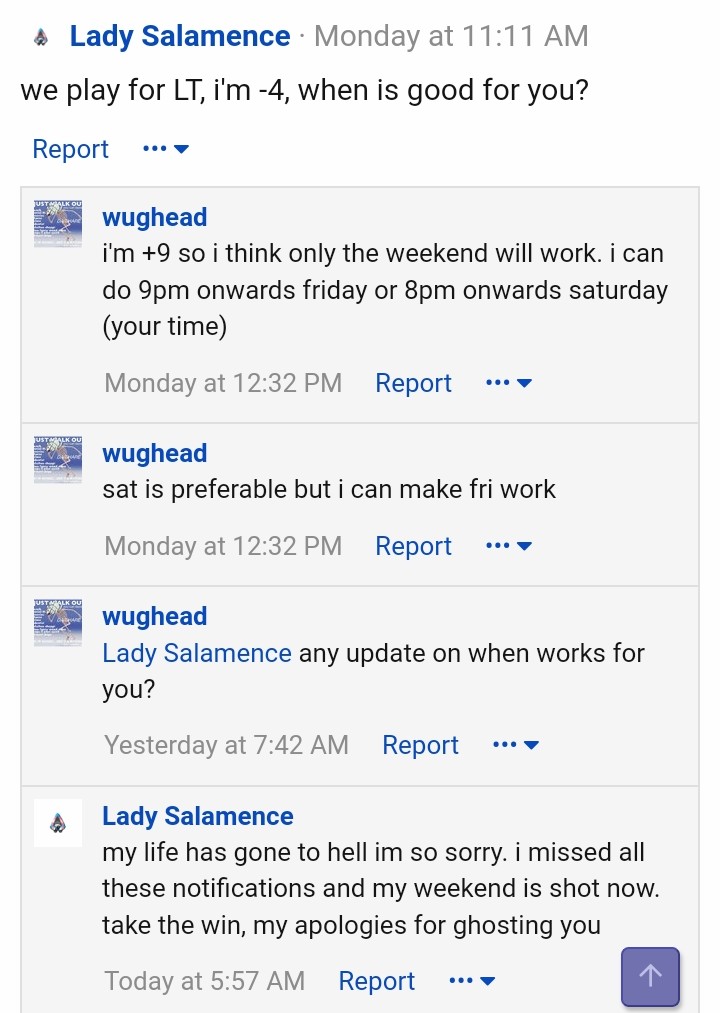Click wughead's avatar on 'any update' reply
The image size is (720, 1013).
[x=58, y=623]
